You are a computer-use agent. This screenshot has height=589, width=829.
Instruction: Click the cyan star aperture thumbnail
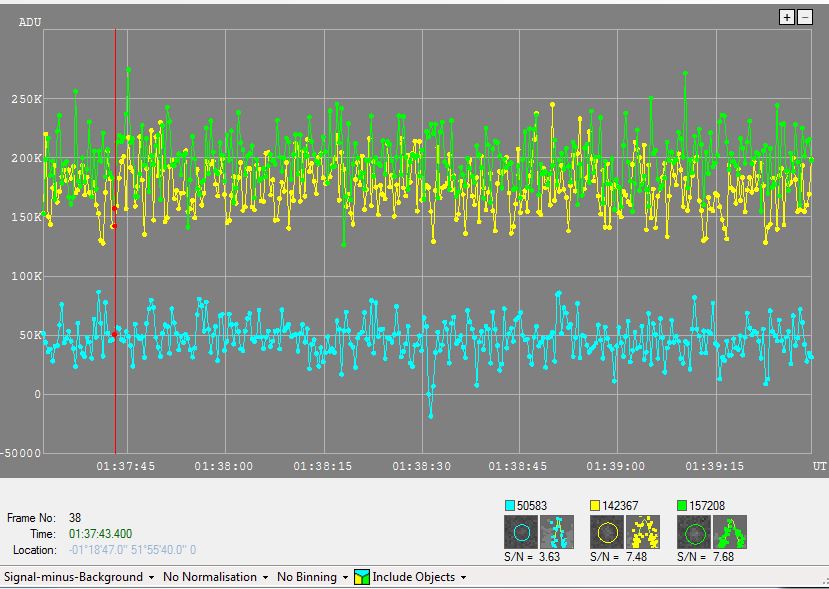[519, 531]
